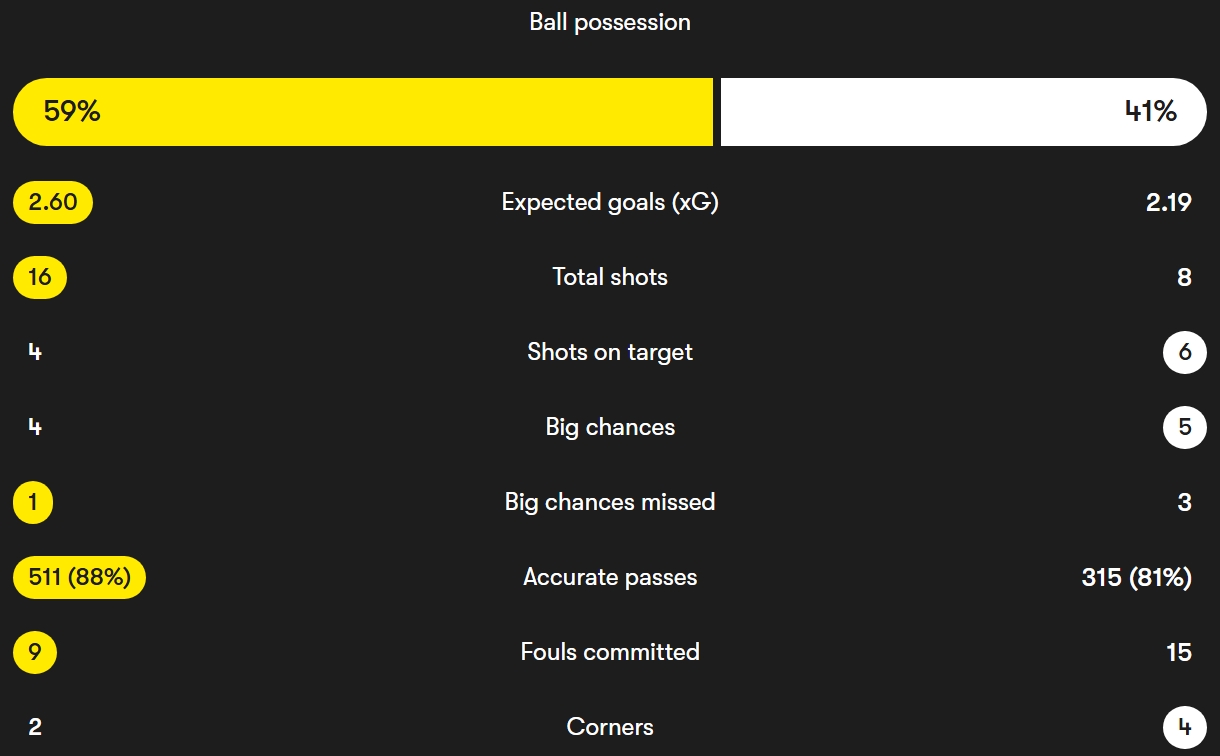Click the 315 (81%) accurate passes value
Image resolution: width=1220 pixels, height=756 pixels.
tap(1136, 577)
